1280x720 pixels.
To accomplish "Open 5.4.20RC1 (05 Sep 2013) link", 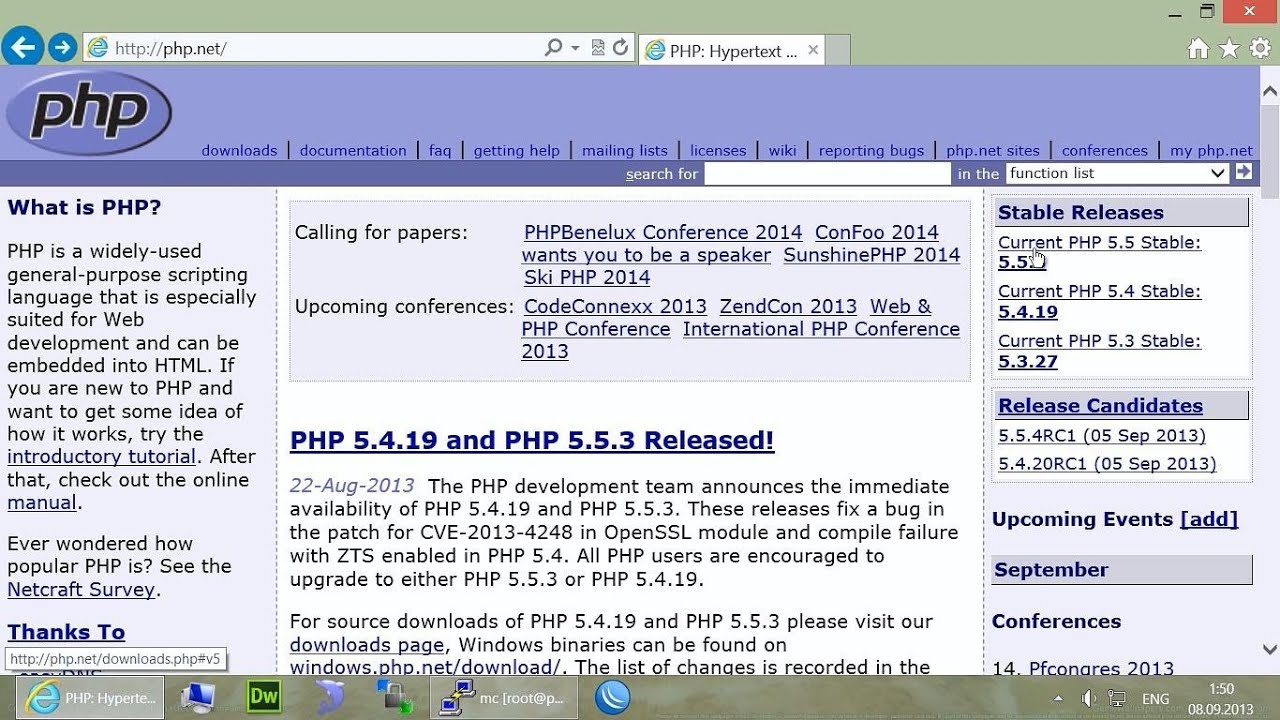I will 1107,464.
